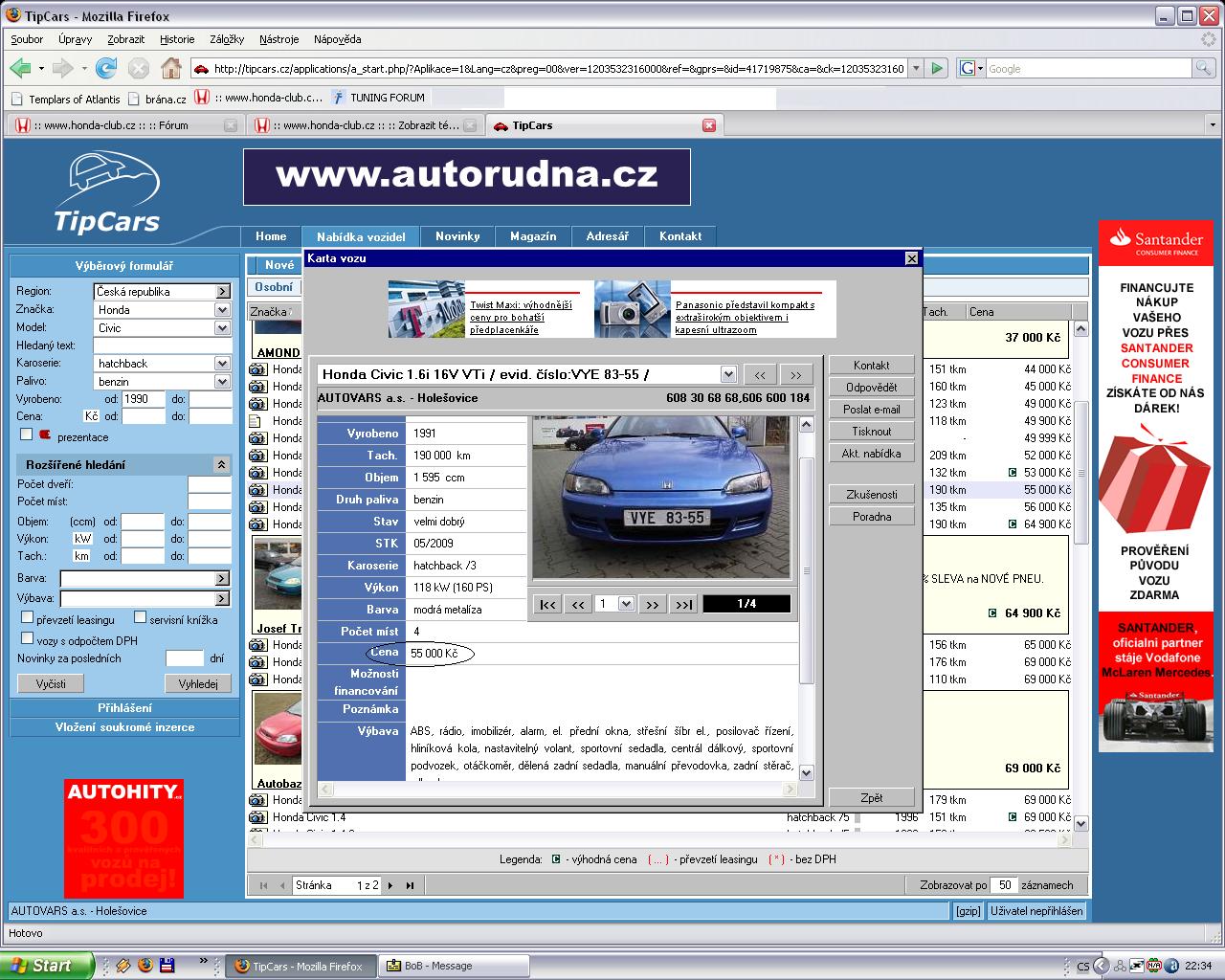The image size is (1225, 980).
Task: Close the Karta vozu dialog
Action: click(x=911, y=258)
